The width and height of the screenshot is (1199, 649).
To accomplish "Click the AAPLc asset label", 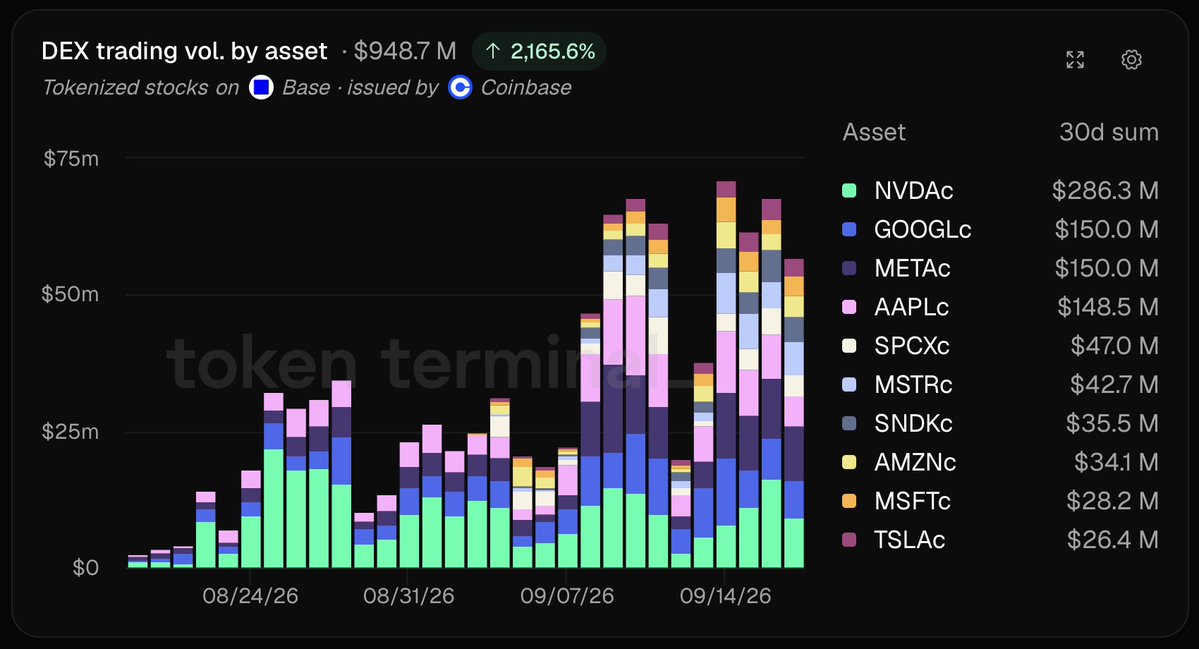I will pos(911,307).
